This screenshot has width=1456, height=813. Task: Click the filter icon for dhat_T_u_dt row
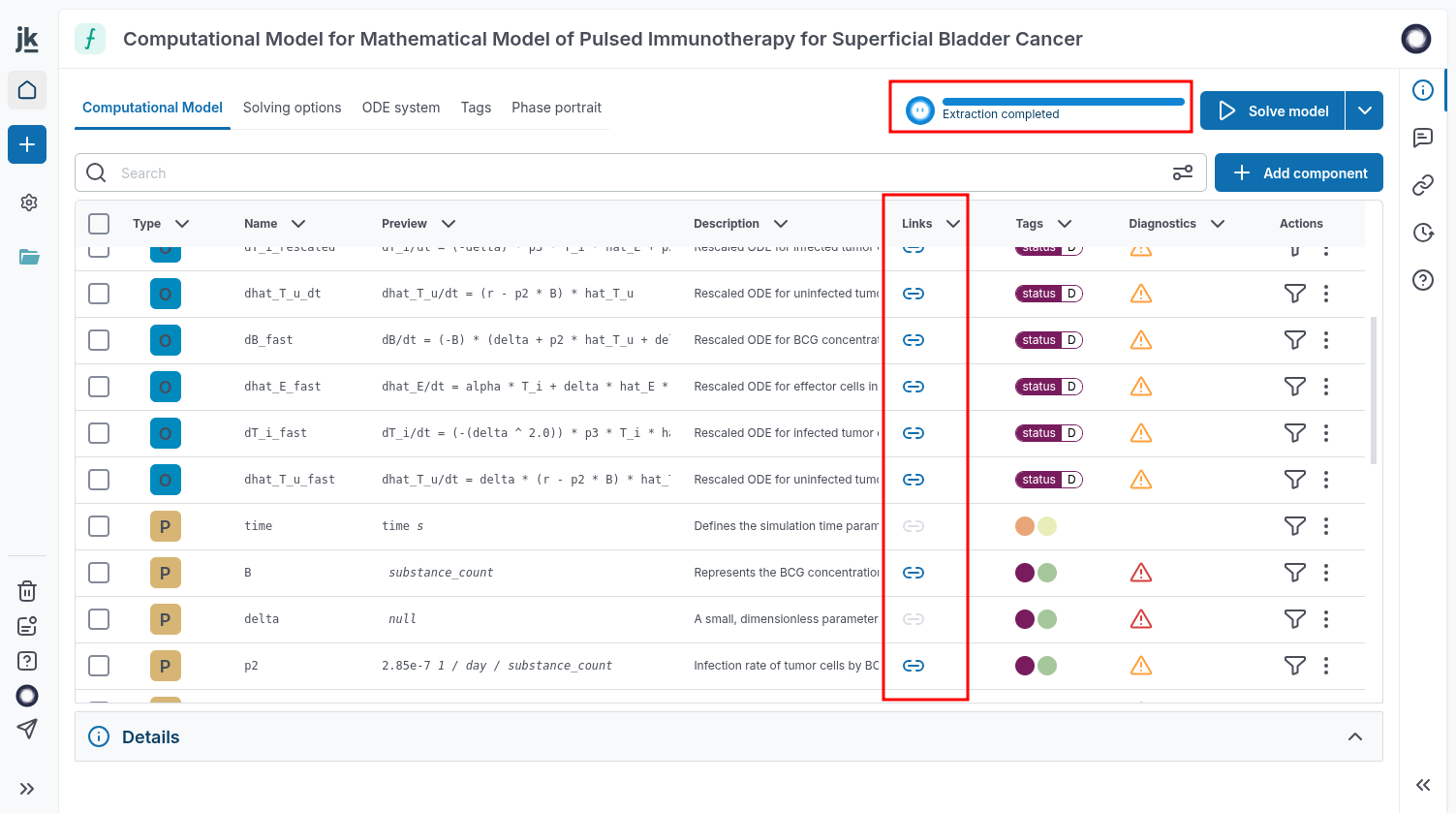1294,294
